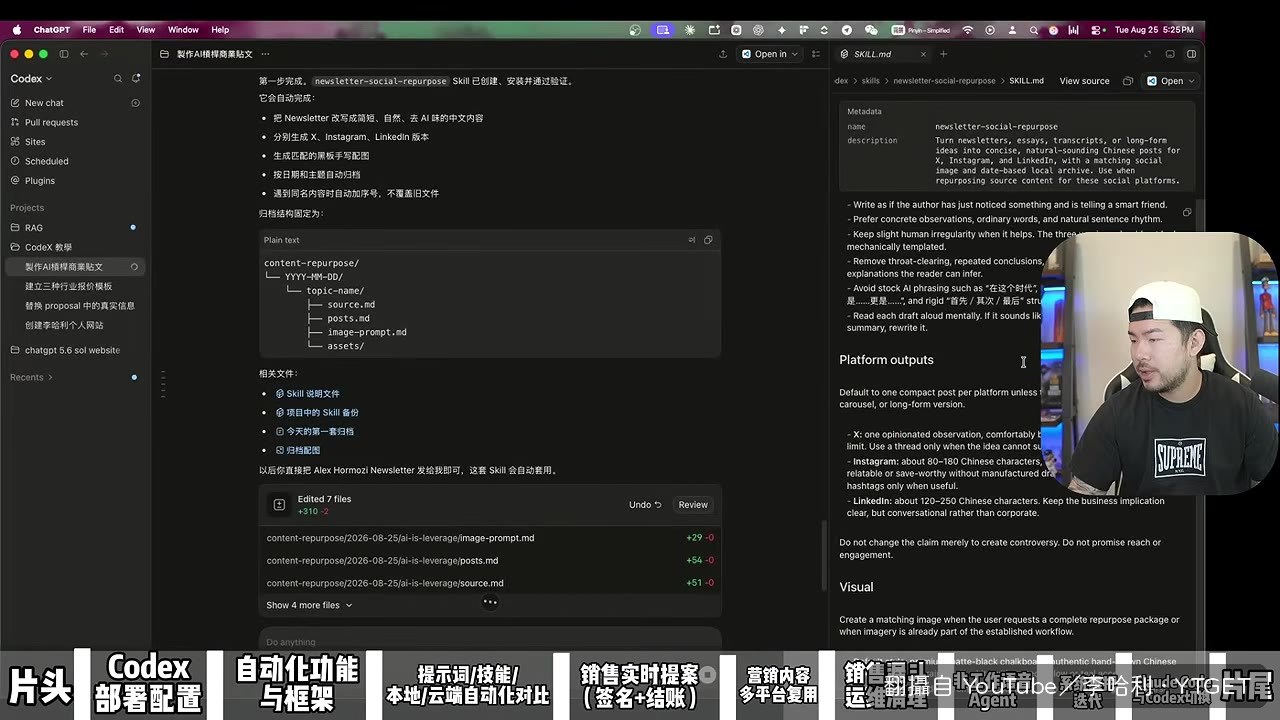Viewport: 1280px width, 720px height.
Task: Open the Skill 说明文件 link
Action: (308, 394)
